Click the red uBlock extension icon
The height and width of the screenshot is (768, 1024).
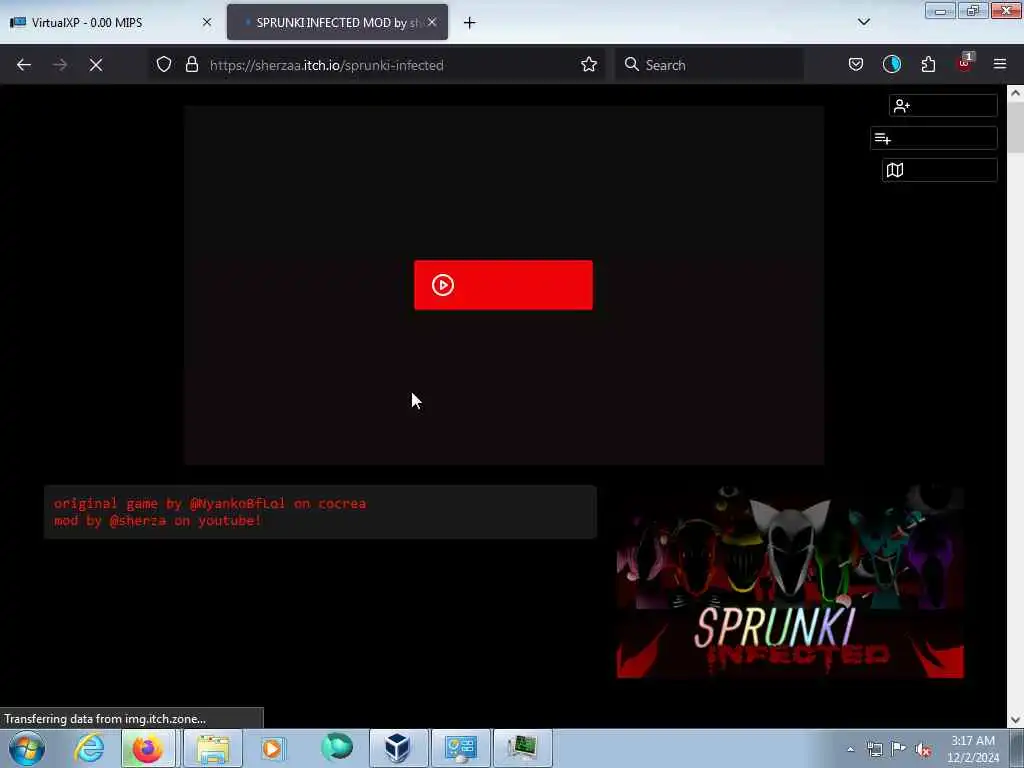pyautogui.click(x=964, y=63)
